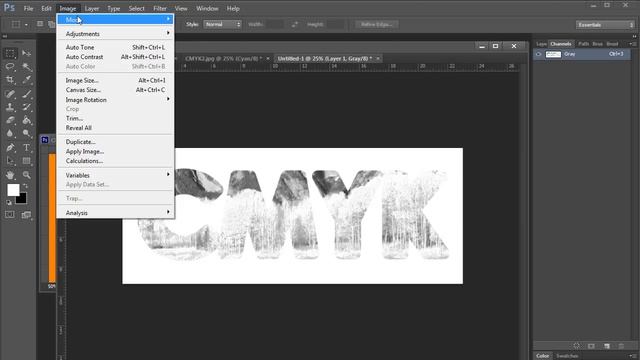Select the Healing Brush tool
The height and width of the screenshot is (360, 640).
[x=10, y=94]
